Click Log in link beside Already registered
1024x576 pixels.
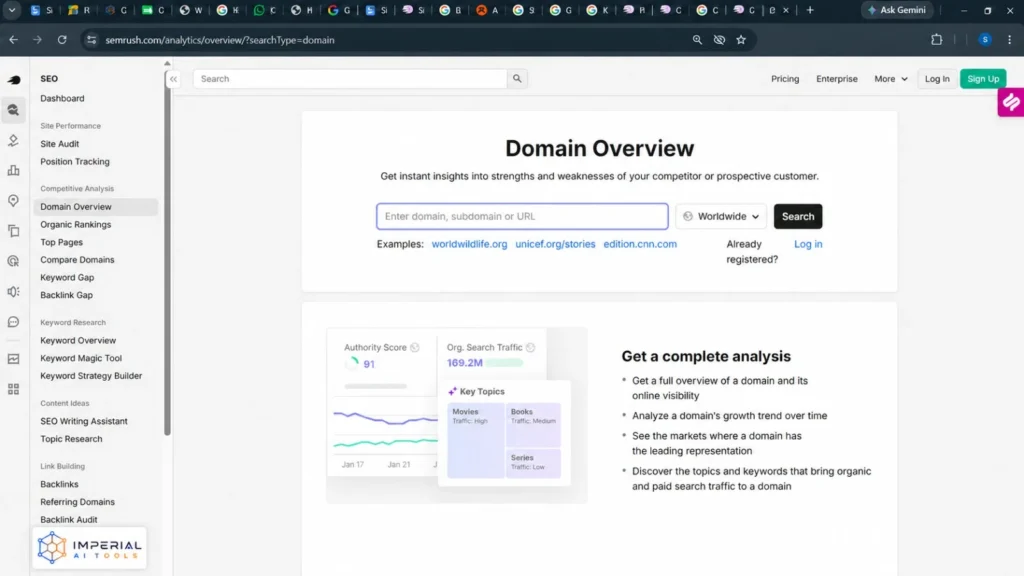click(808, 244)
